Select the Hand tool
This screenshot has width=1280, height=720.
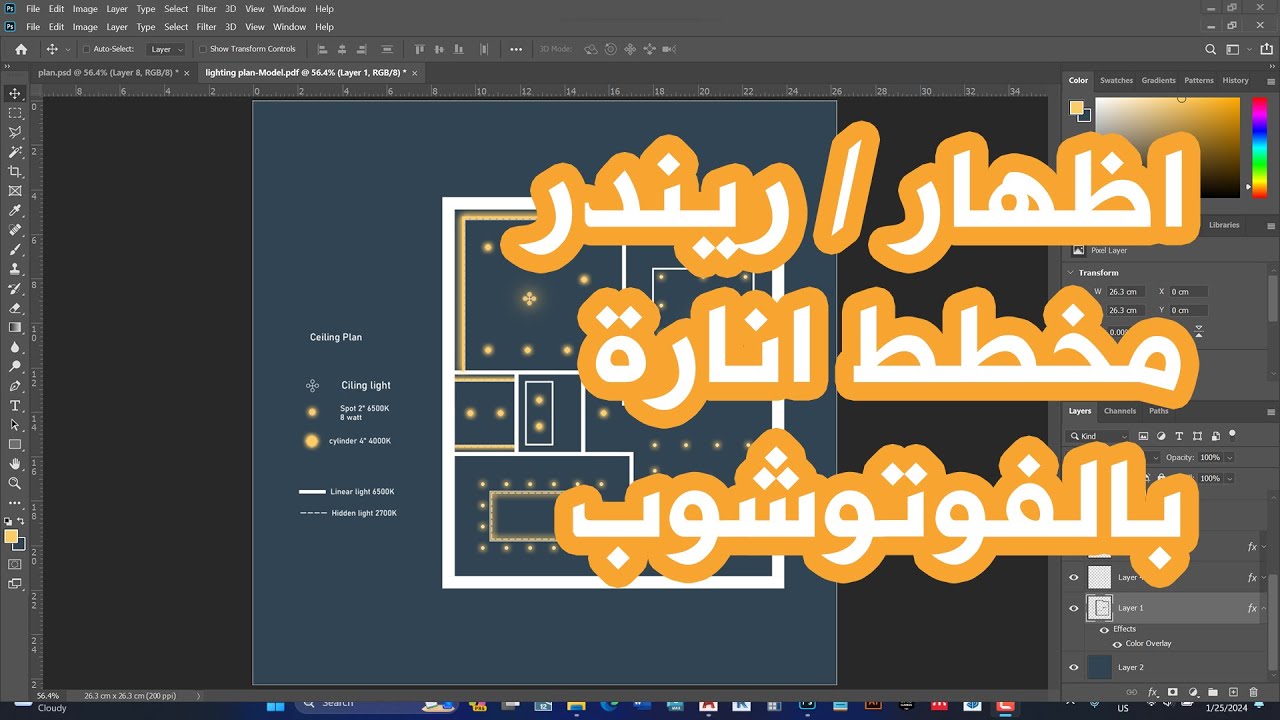click(15, 464)
